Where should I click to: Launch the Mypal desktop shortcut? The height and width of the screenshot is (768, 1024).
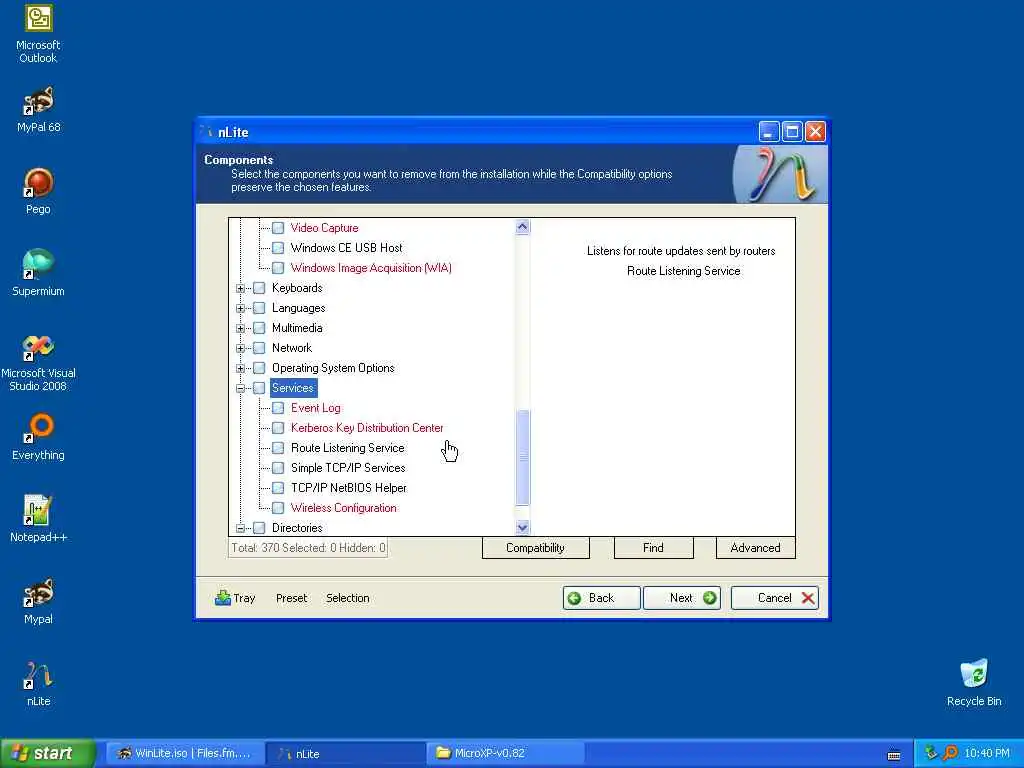[38, 601]
